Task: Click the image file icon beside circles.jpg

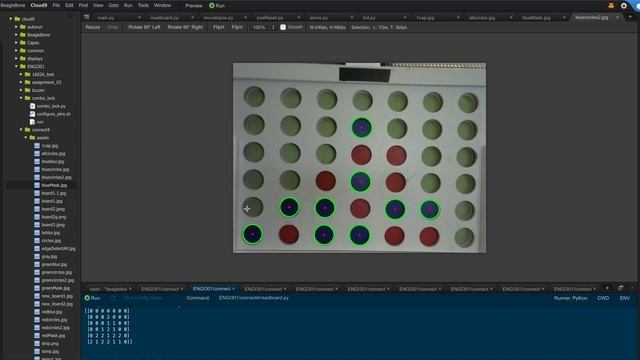Action: (37, 240)
